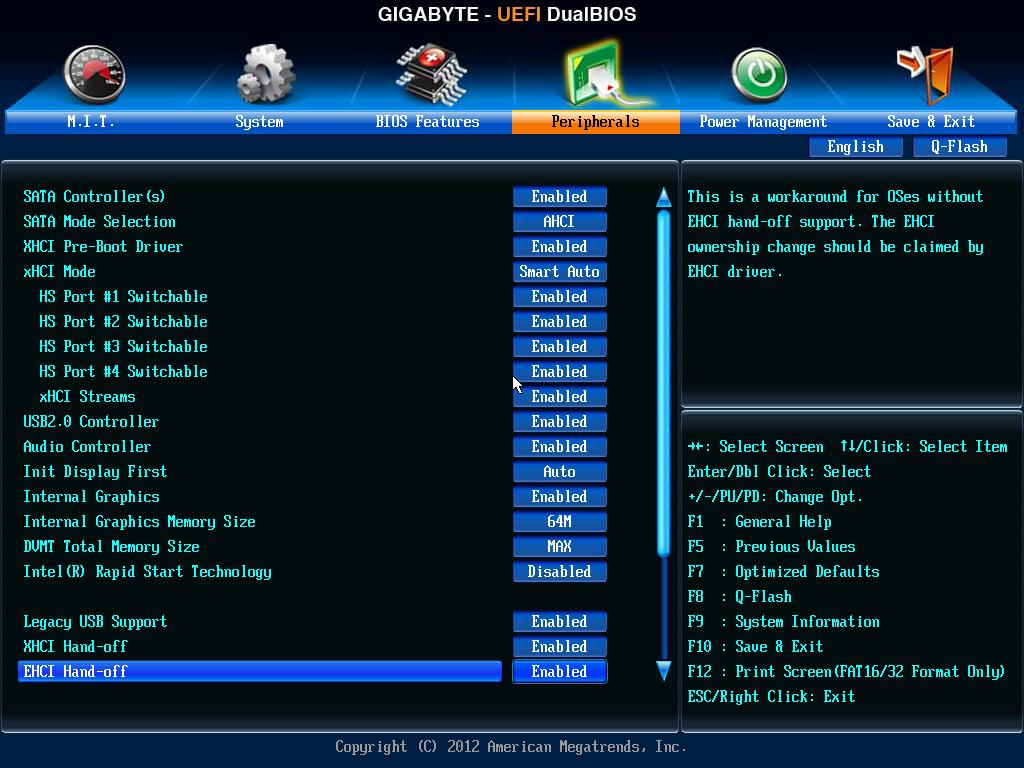This screenshot has height=768, width=1024.
Task: Click the scroll down arrow of settings list
Action: tap(664, 671)
